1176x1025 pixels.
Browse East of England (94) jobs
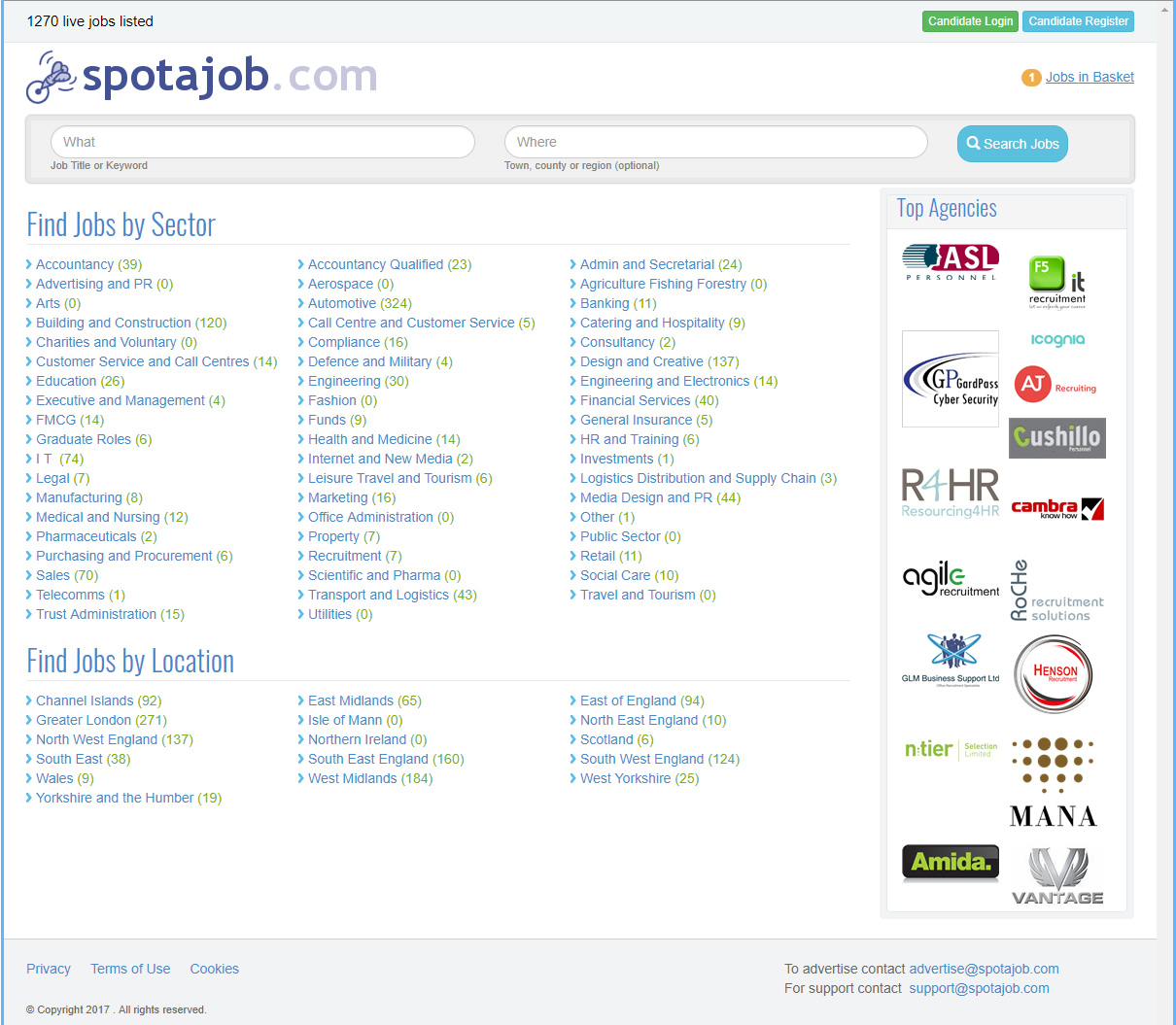point(641,700)
